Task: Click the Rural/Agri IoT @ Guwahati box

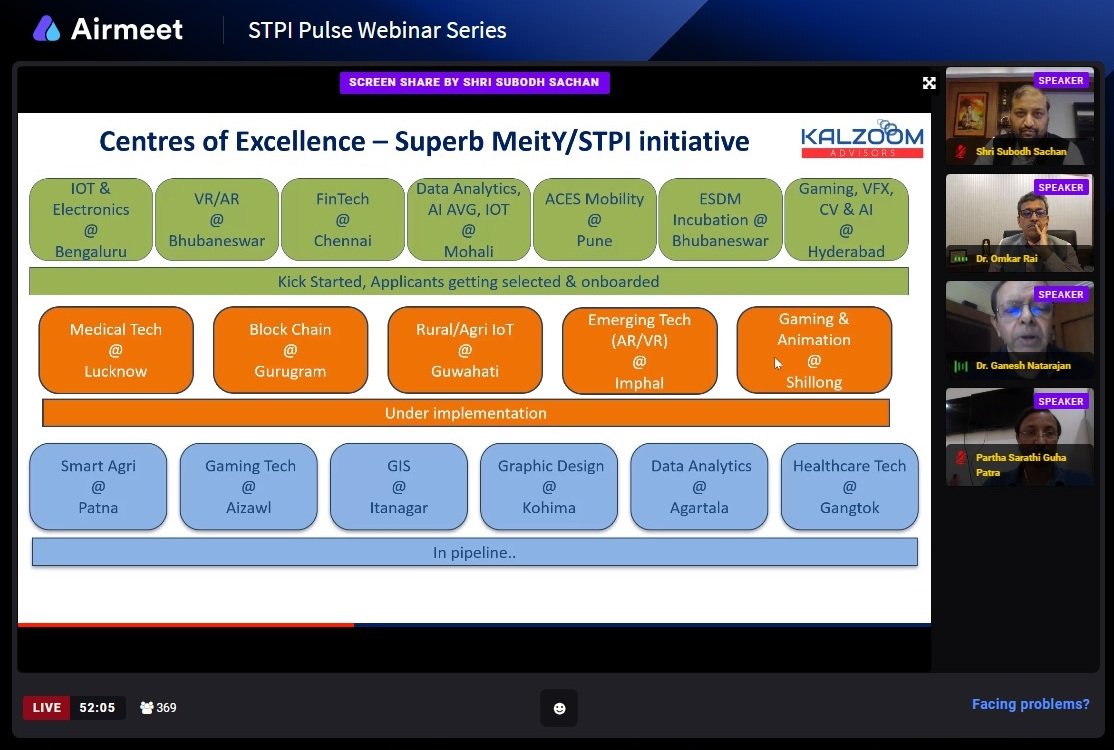Action: (465, 350)
